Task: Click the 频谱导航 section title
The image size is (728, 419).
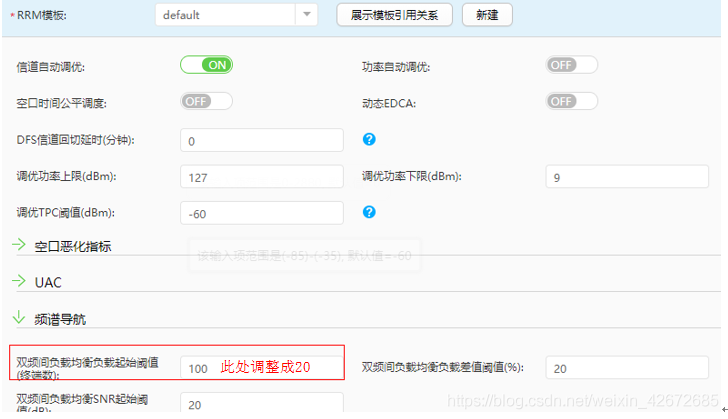Action: coord(60,319)
